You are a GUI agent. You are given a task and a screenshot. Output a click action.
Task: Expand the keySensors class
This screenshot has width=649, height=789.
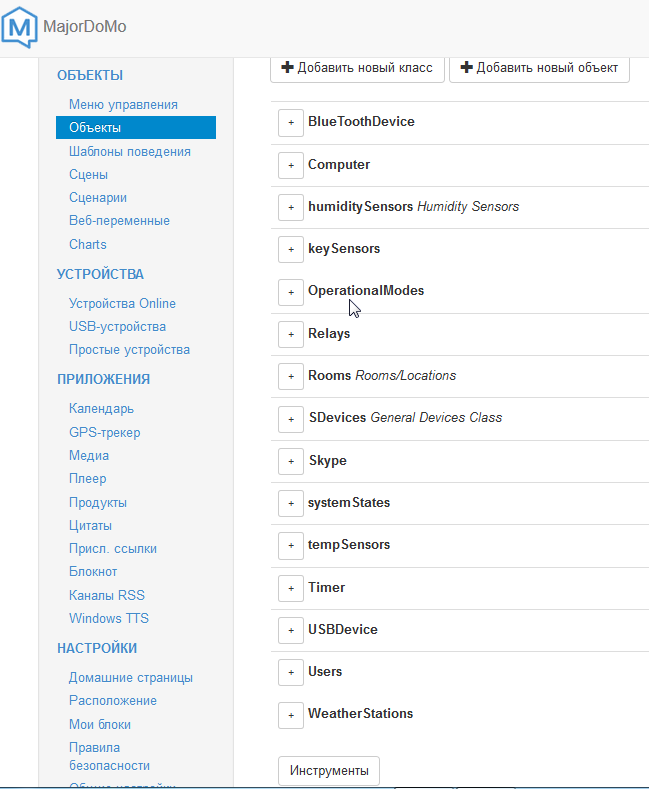(x=291, y=249)
